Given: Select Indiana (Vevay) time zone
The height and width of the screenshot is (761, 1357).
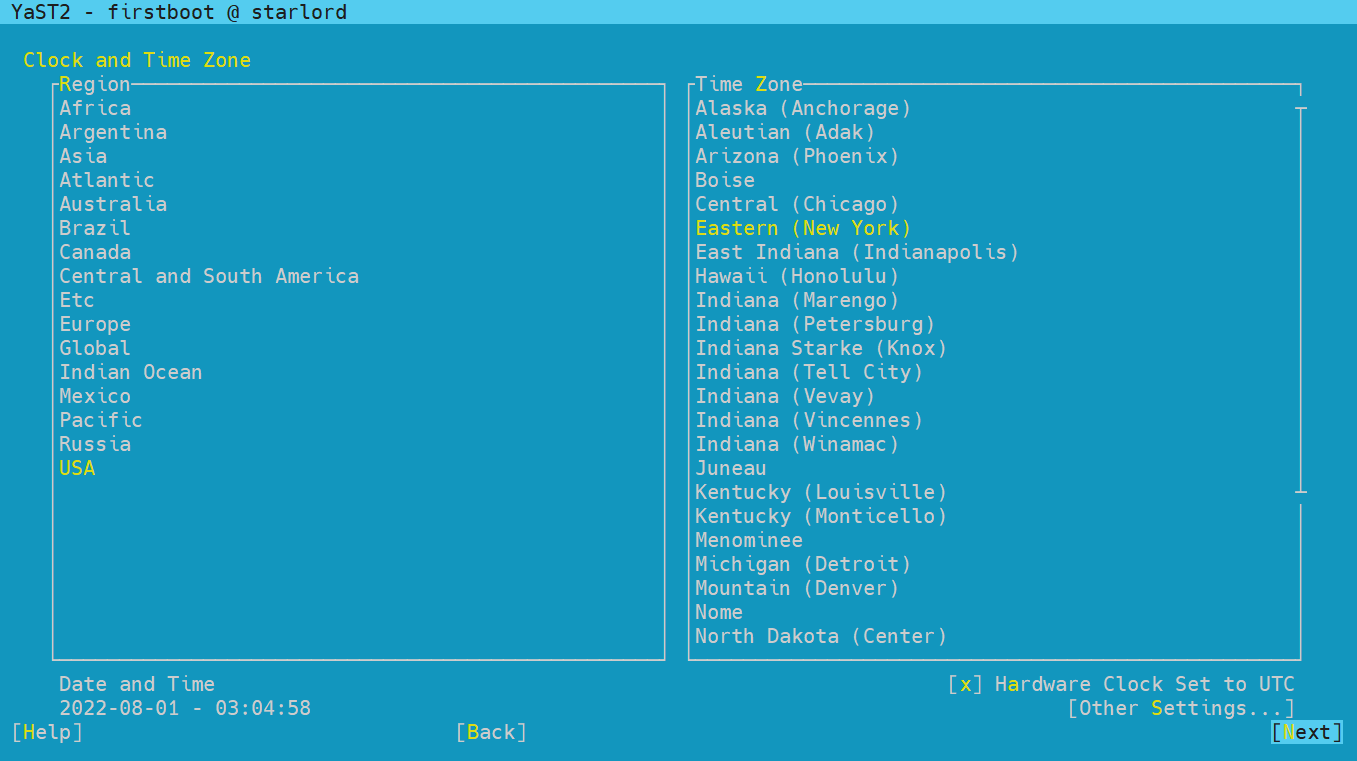Looking at the screenshot, I should pyautogui.click(x=786, y=396).
